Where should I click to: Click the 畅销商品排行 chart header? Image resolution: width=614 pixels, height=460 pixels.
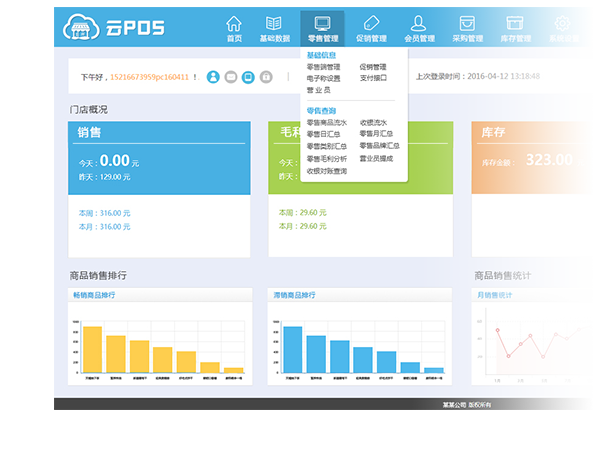(96, 296)
